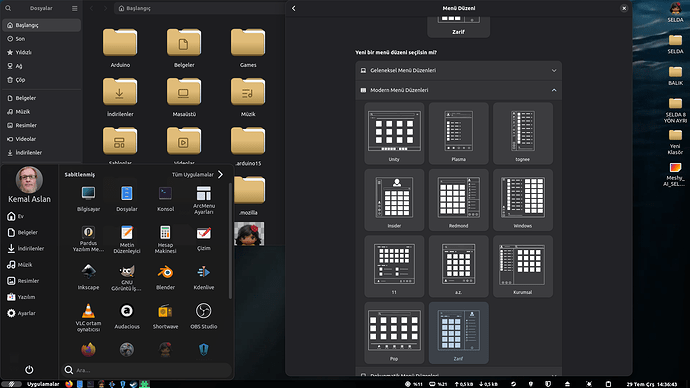Screen dimensions: 690x388
Task: Select the Insider menu layout
Action: tap(394, 200)
